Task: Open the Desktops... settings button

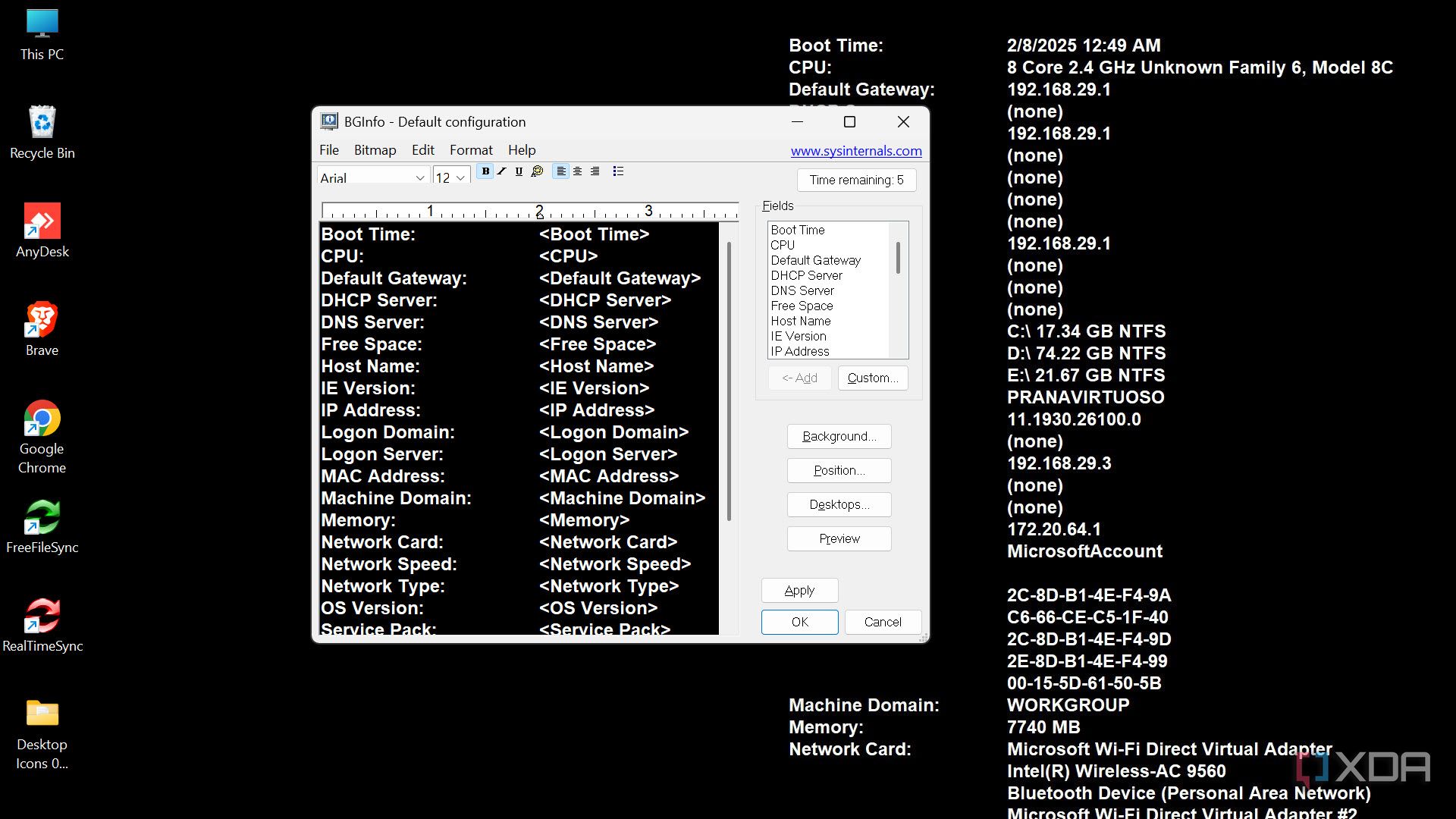Action: 839,504
